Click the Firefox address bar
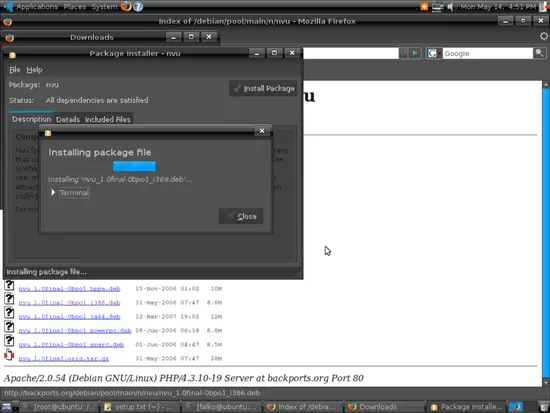 click(351, 53)
